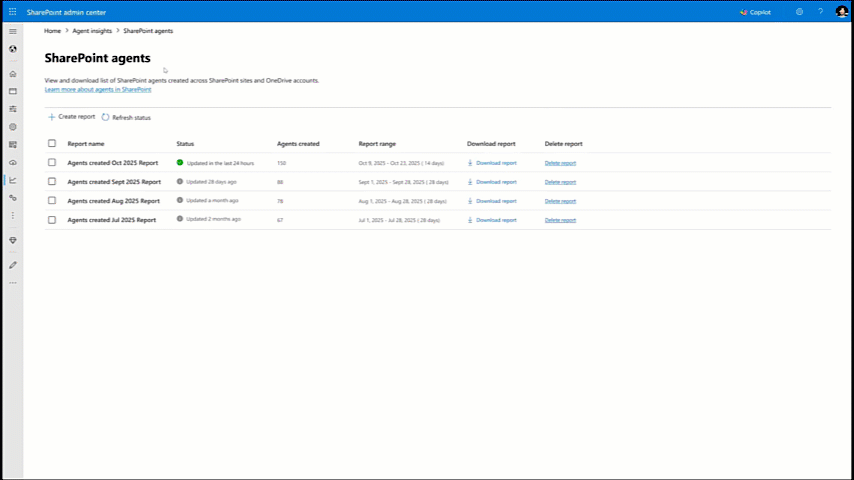Click the Report name column header
Viewport: 854px width, 480px height.
(x=86, y=144)
